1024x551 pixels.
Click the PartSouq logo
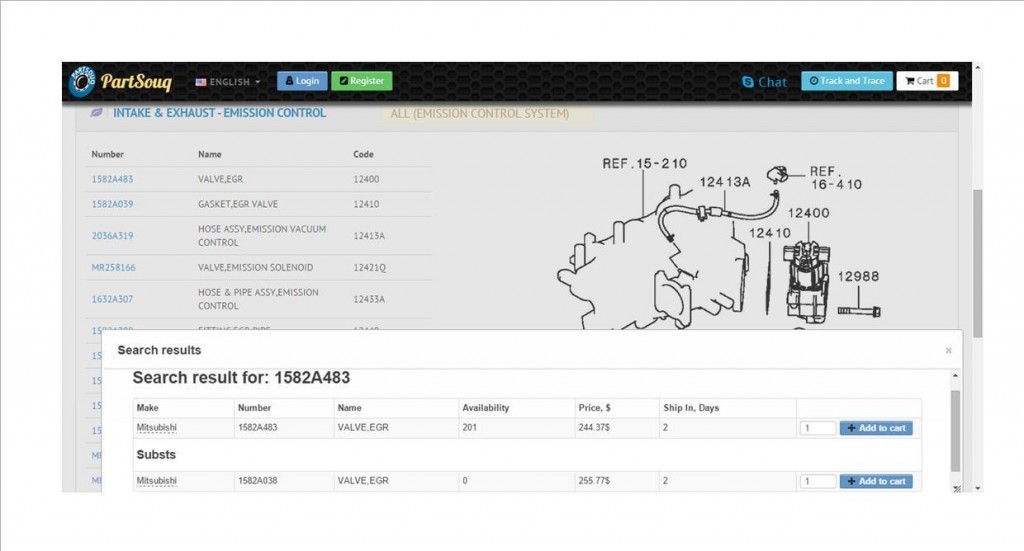120,81
